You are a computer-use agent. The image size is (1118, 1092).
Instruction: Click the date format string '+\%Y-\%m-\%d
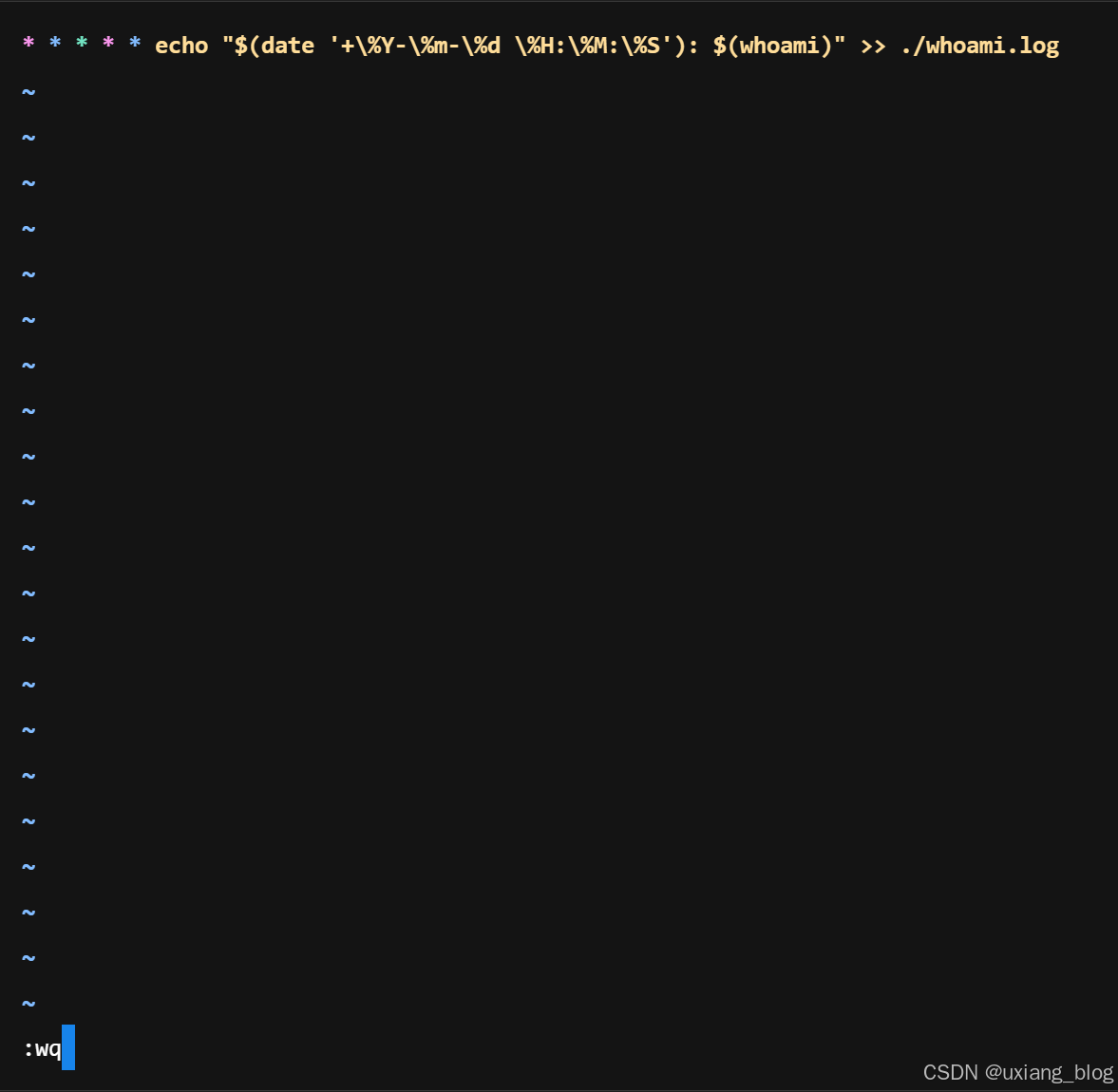click(415, 46)
